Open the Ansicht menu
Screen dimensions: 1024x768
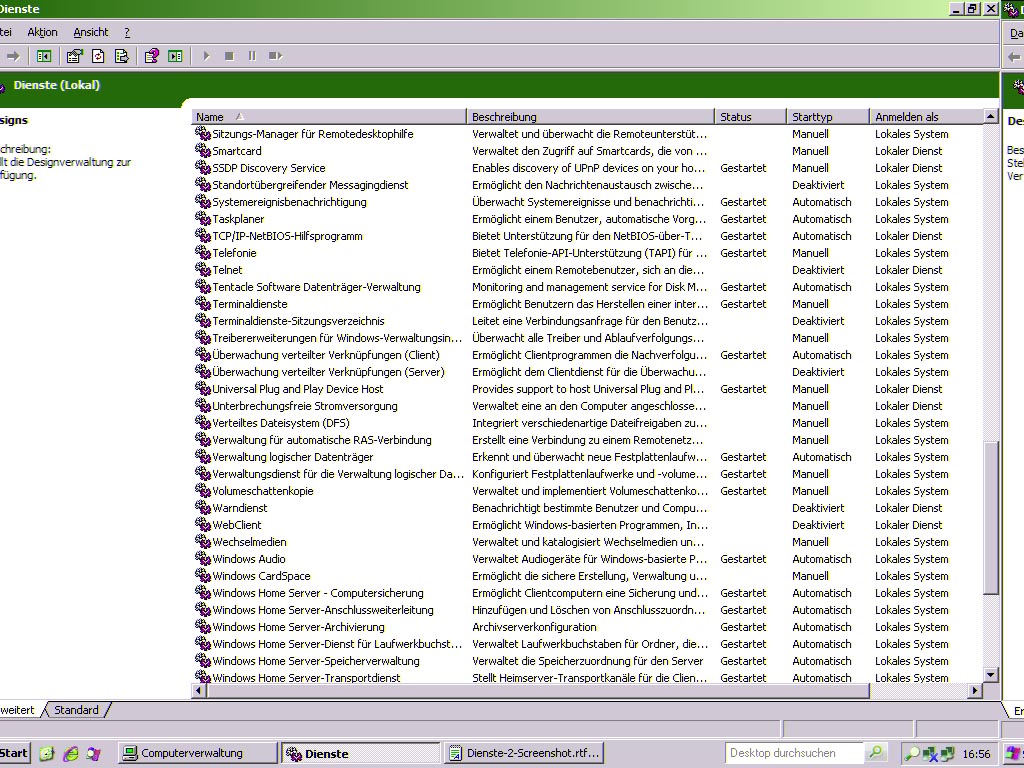[x=91, y=32]
